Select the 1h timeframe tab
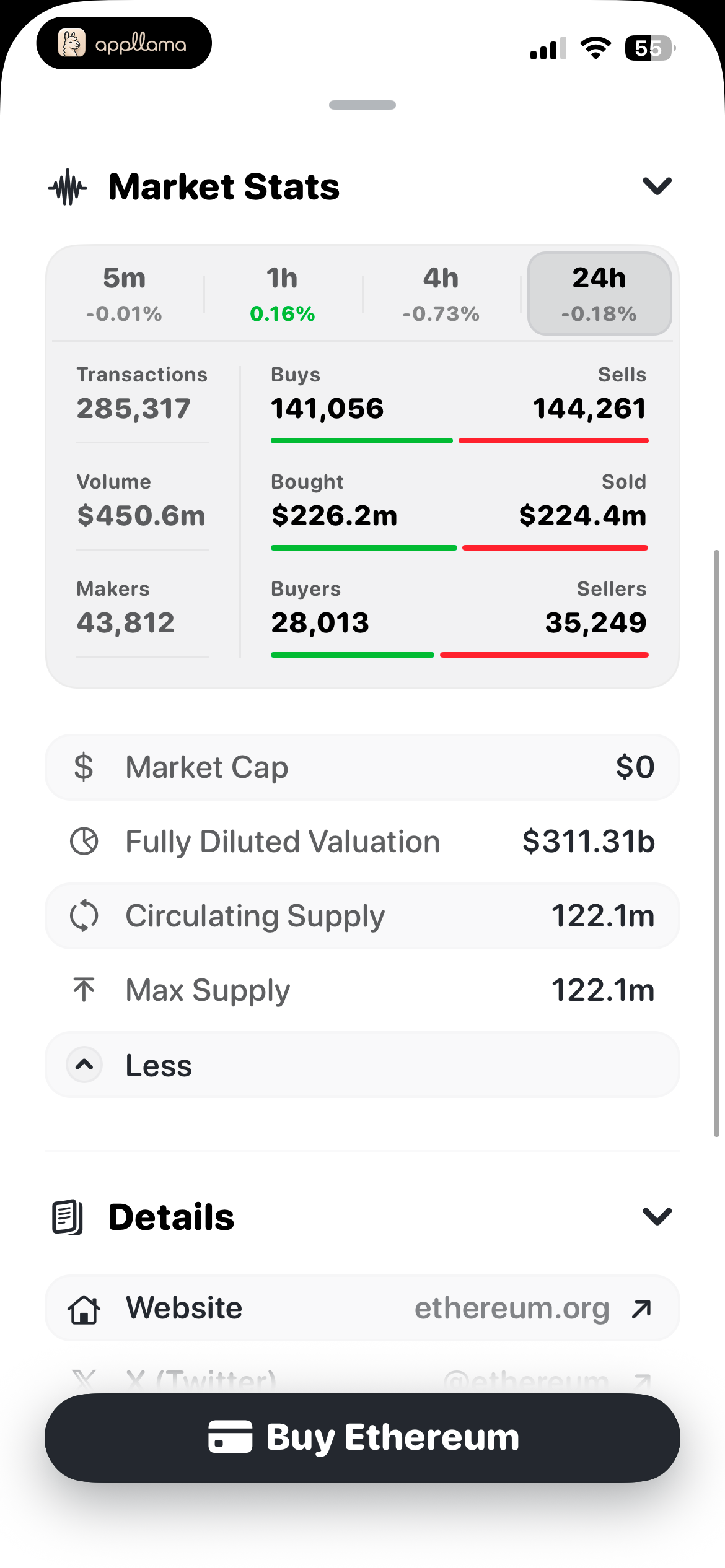The width and height of the screenshot is (725, 1568). tap(283, 294)
